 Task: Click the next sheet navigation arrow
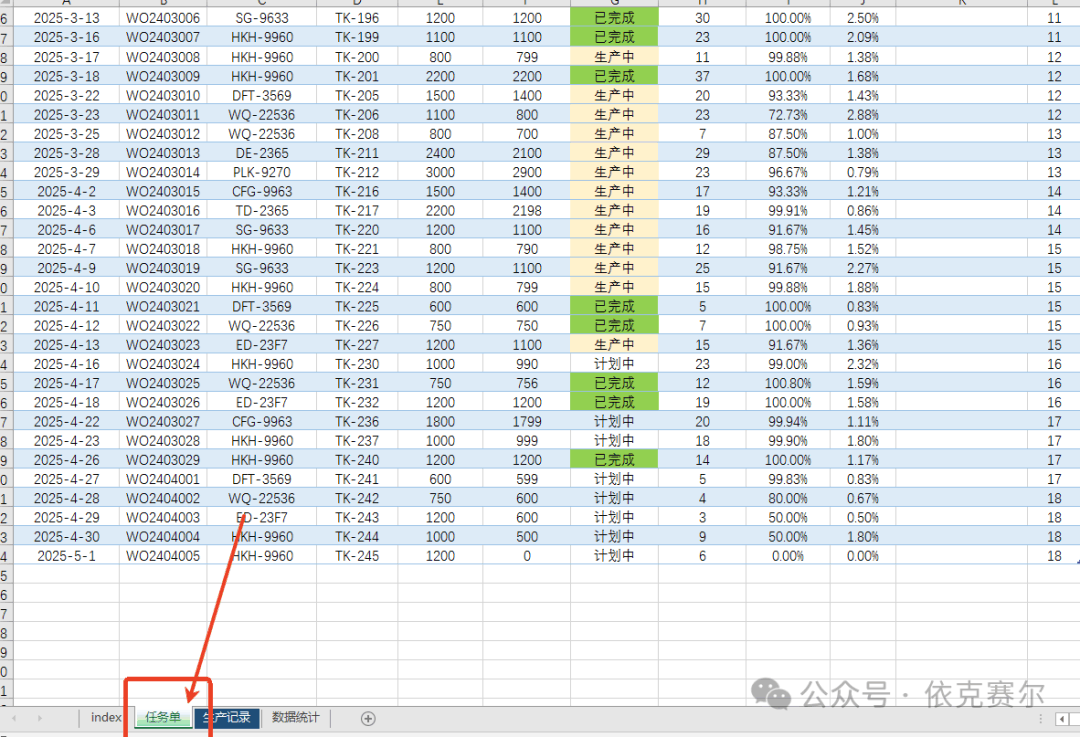tap(40, 718)
